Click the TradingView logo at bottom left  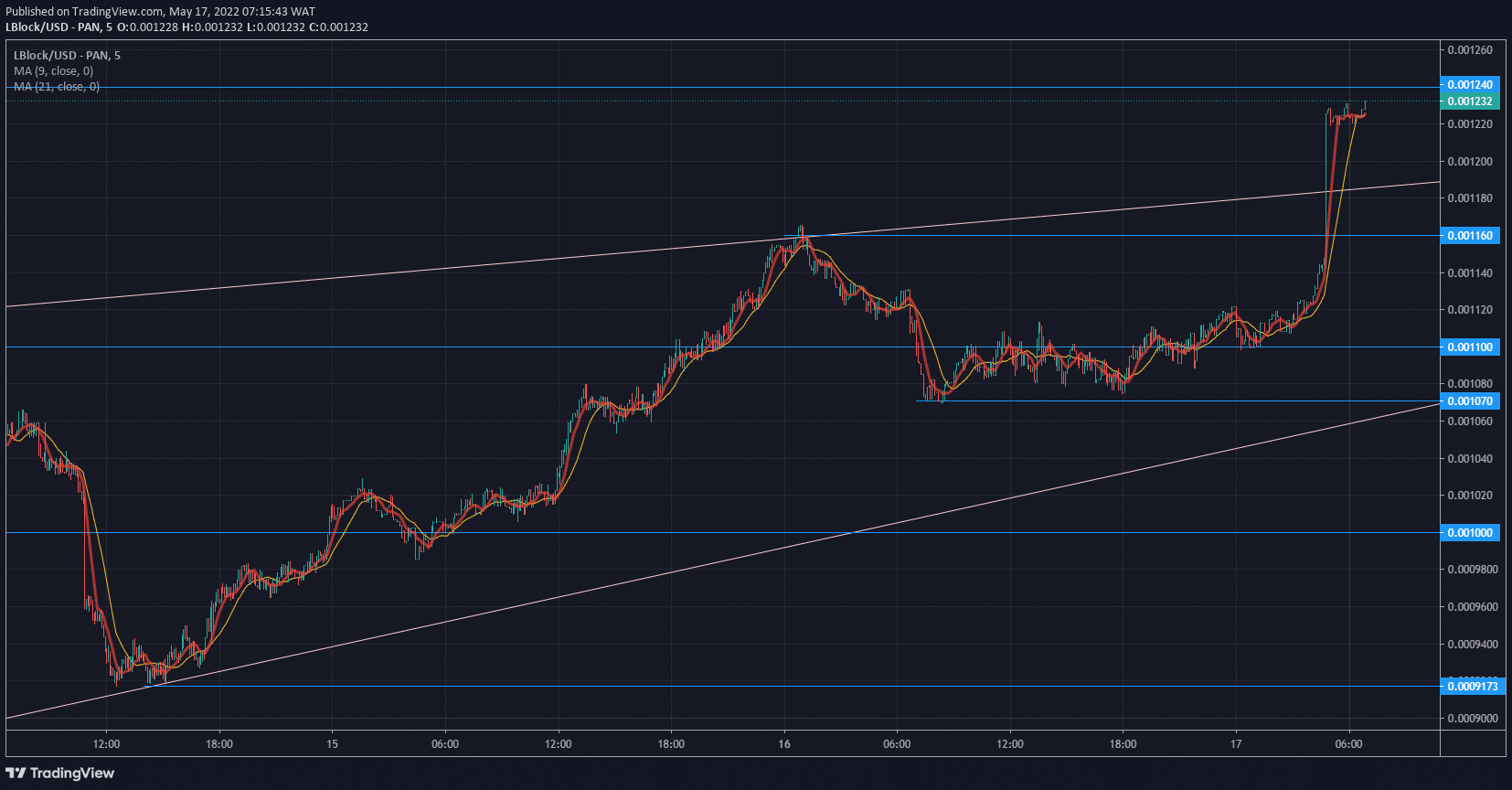60,774
